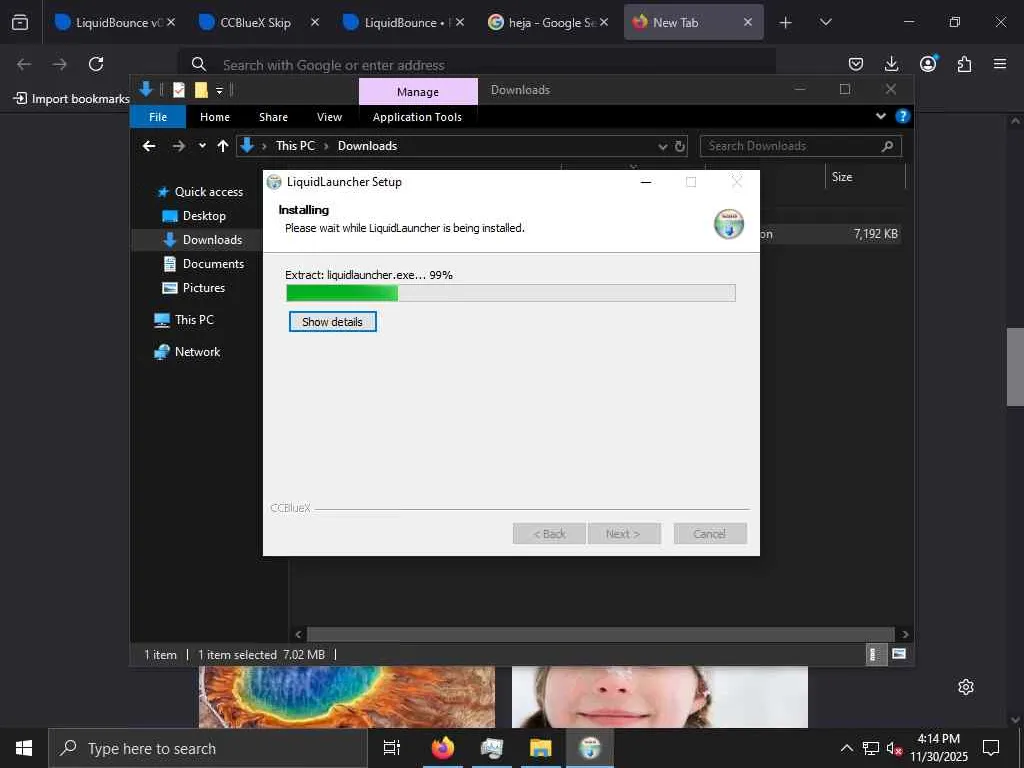Open the Home ribbon tab
The image size is (1024, 768).
[x=215, y=117]
